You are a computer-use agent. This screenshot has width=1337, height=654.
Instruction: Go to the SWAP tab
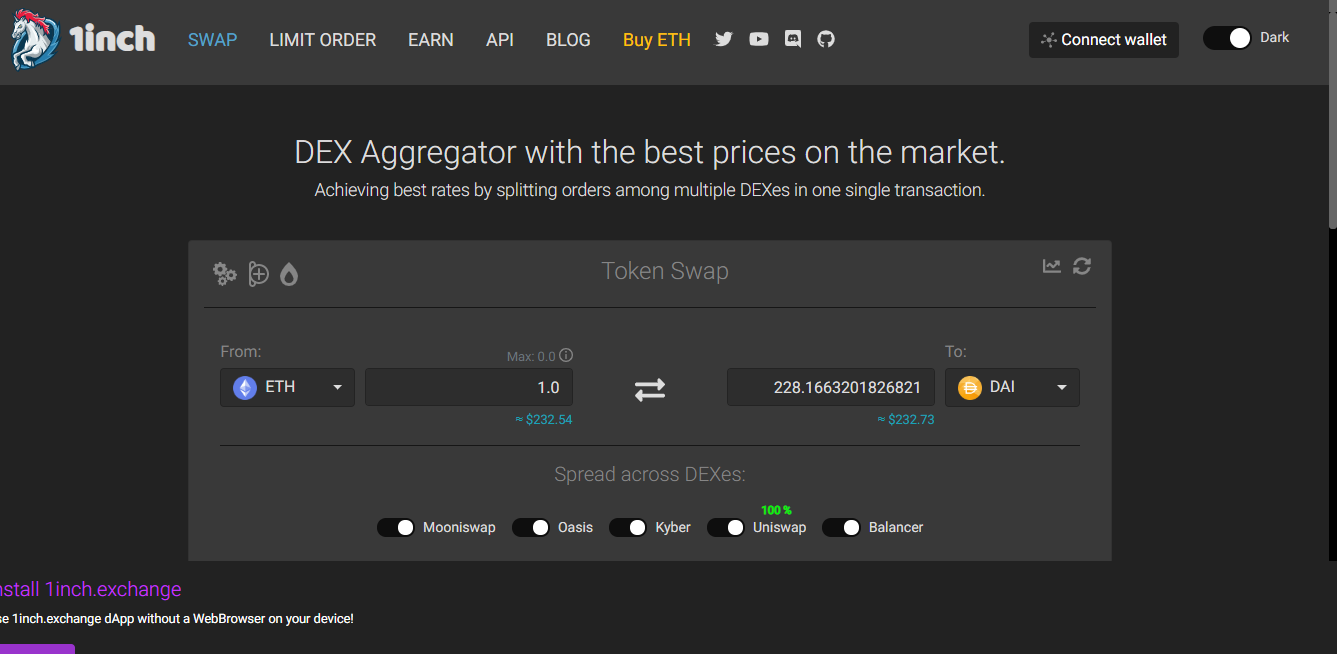(x=212, y=40)
